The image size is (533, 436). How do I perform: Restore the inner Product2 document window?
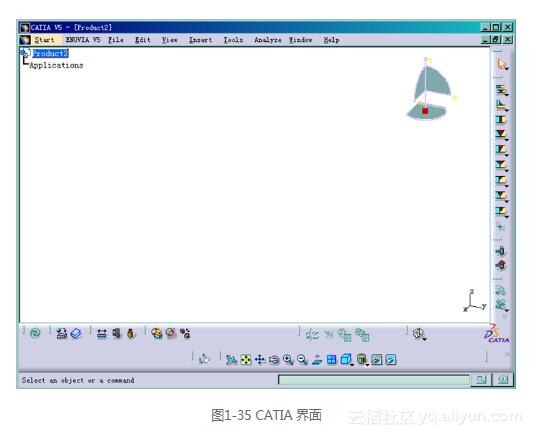(496, 40)
